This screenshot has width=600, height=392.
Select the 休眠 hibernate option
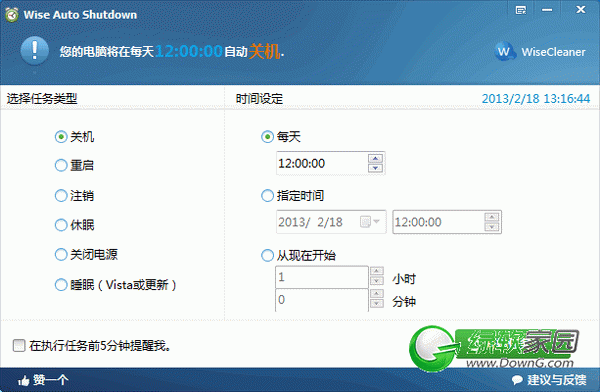click(61, 225)
